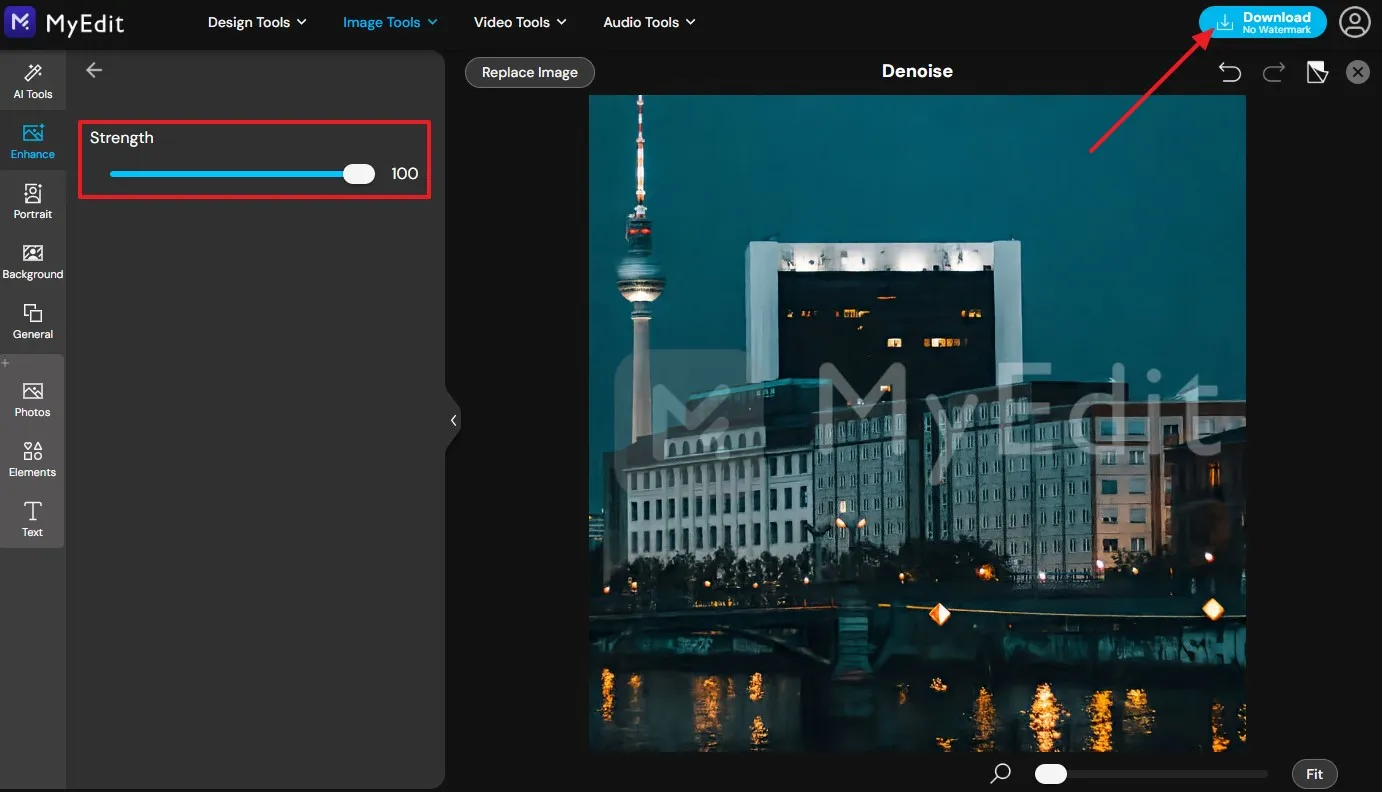Open the Elements panel icon
Image resolution: width=1382 pixels, height=792 pixels.
click(33, 459)
